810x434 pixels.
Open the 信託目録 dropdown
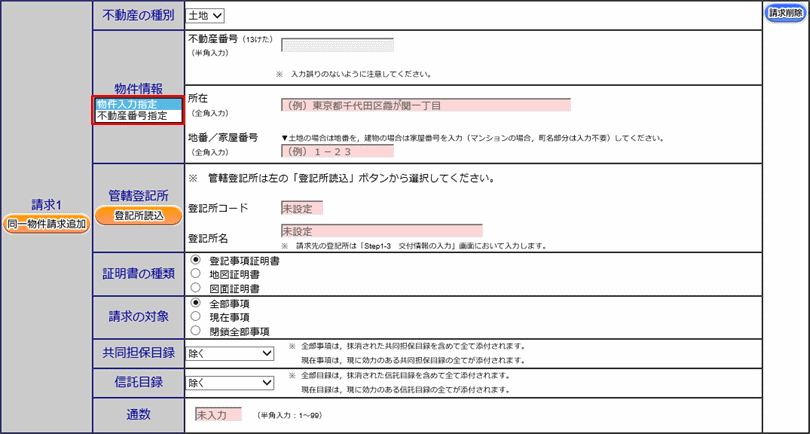pos(229,383)
